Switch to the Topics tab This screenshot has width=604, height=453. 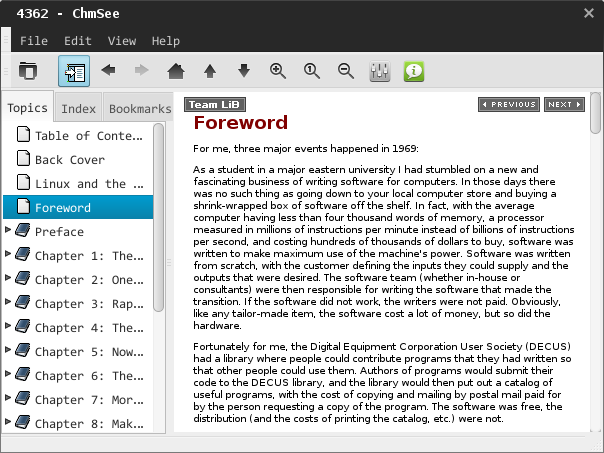click(27, 107)
